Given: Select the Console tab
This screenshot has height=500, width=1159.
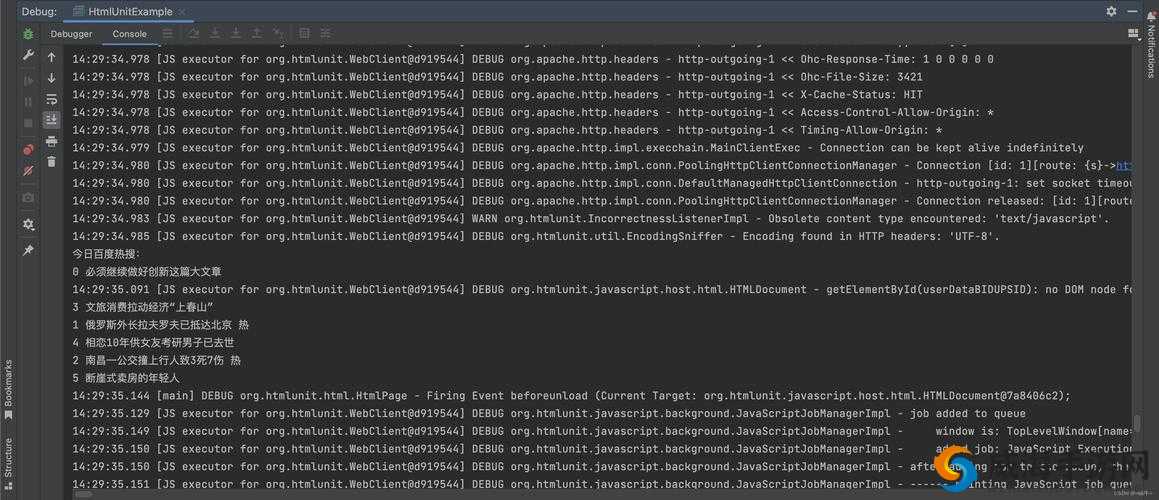Looking at the screenshot, I should [129, 34].
